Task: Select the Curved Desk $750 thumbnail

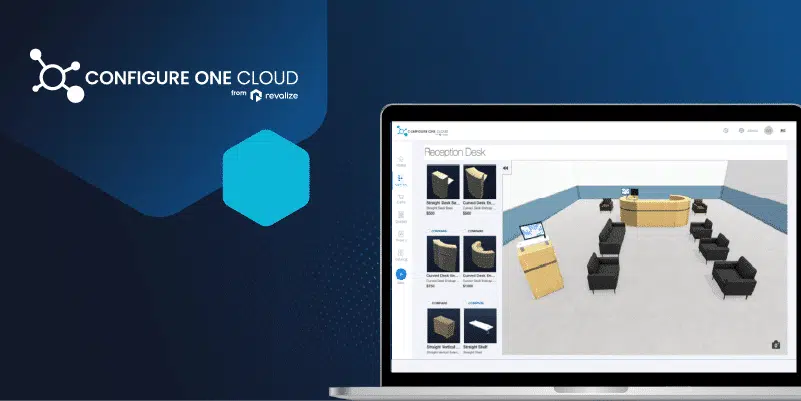Action: tap(443, 254)
